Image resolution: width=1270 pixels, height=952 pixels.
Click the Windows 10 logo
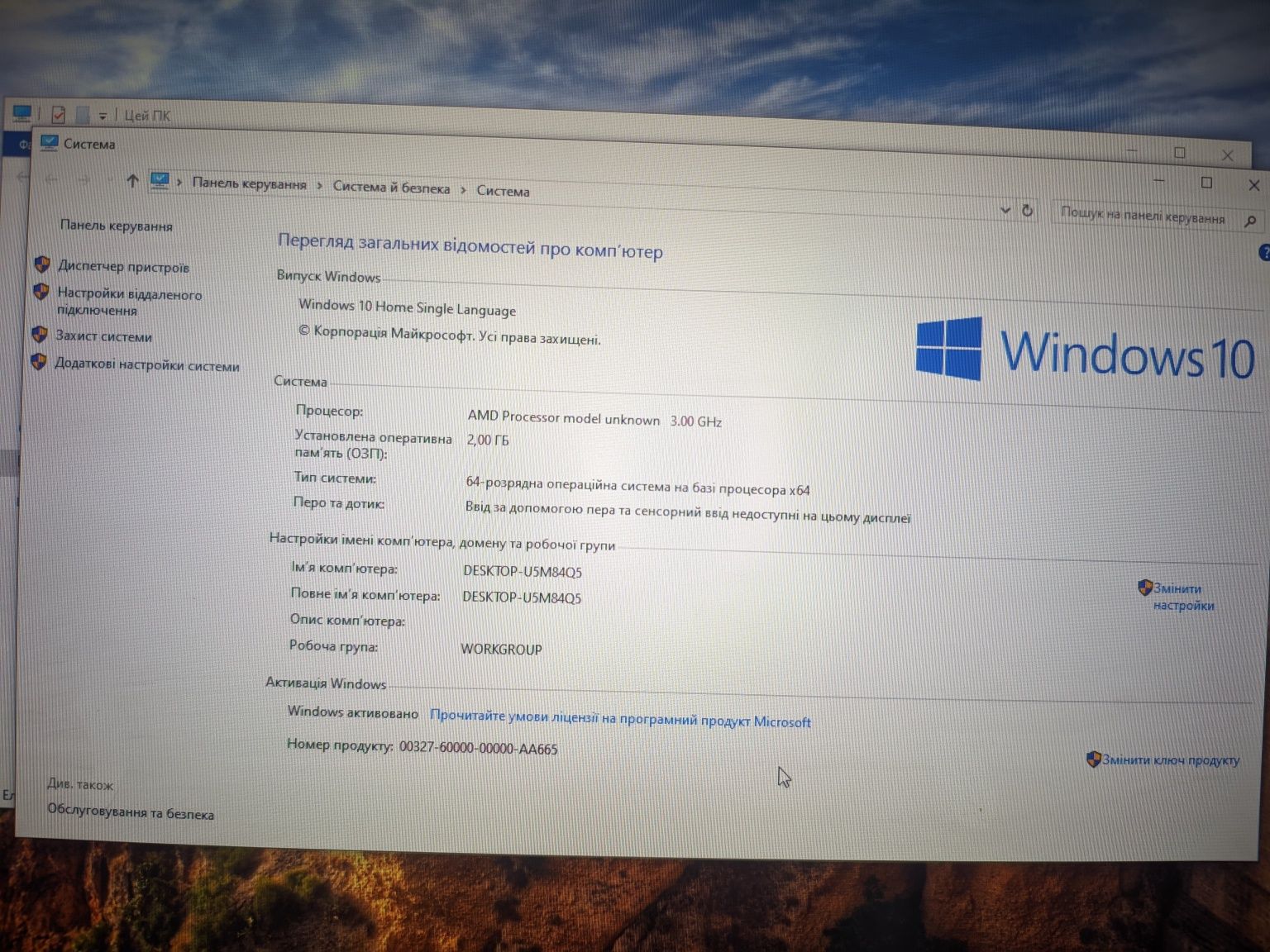(x=1085, y=351)
